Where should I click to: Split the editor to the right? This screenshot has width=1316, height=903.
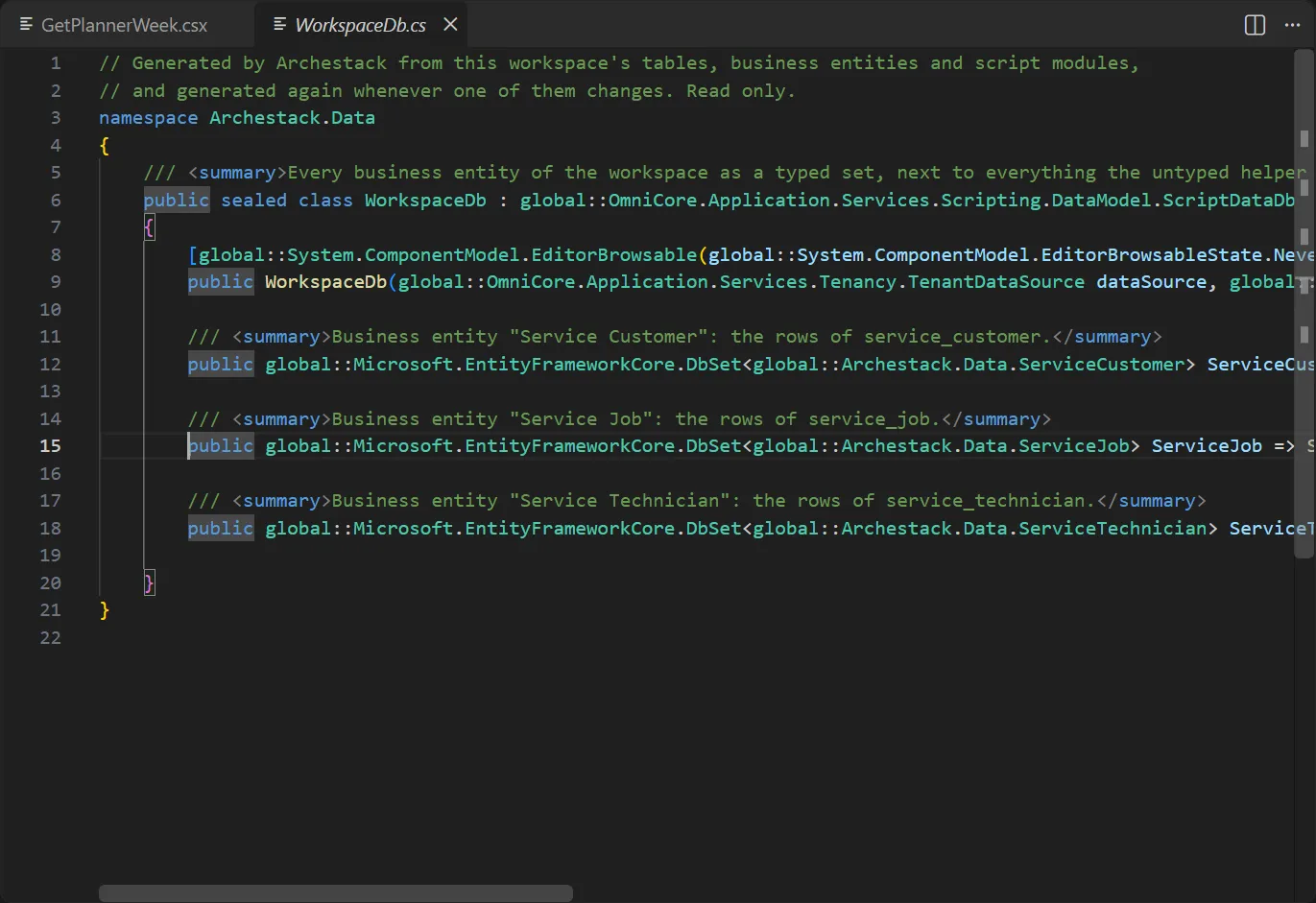(x=1255, y=25)
